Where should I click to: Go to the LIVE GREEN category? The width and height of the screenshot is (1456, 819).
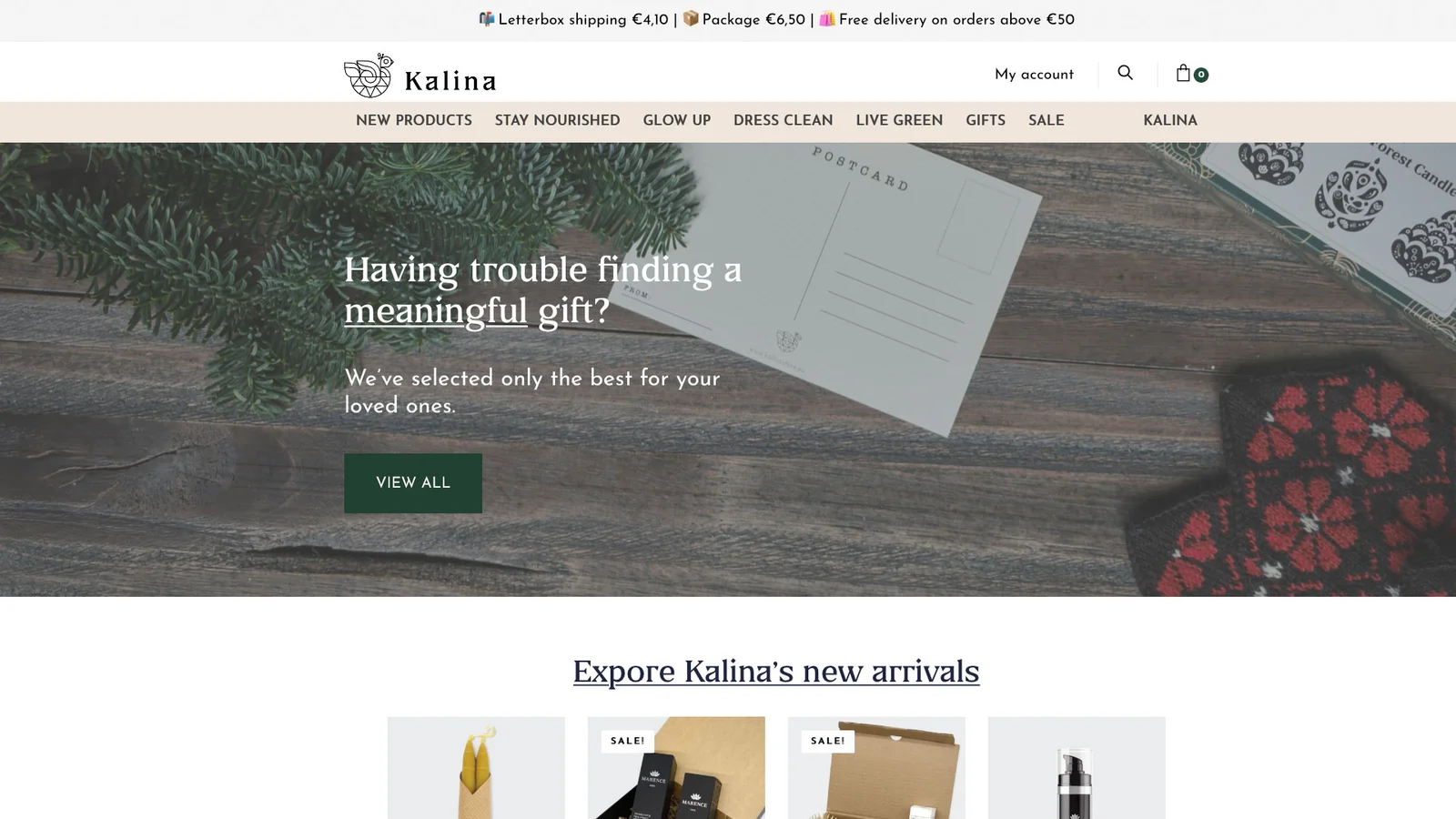899,120
